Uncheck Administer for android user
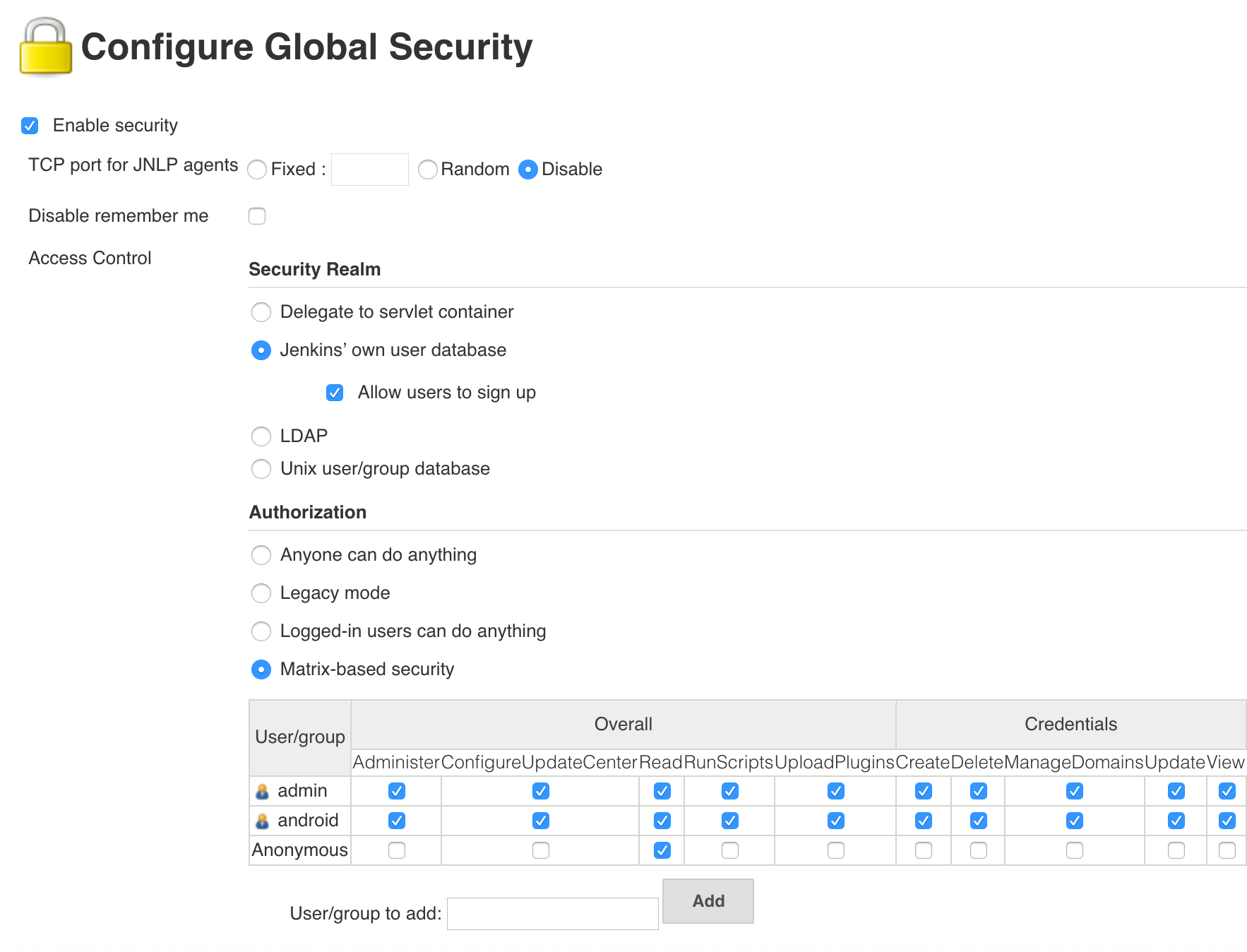1247x952 pixels. coord(397,821)
